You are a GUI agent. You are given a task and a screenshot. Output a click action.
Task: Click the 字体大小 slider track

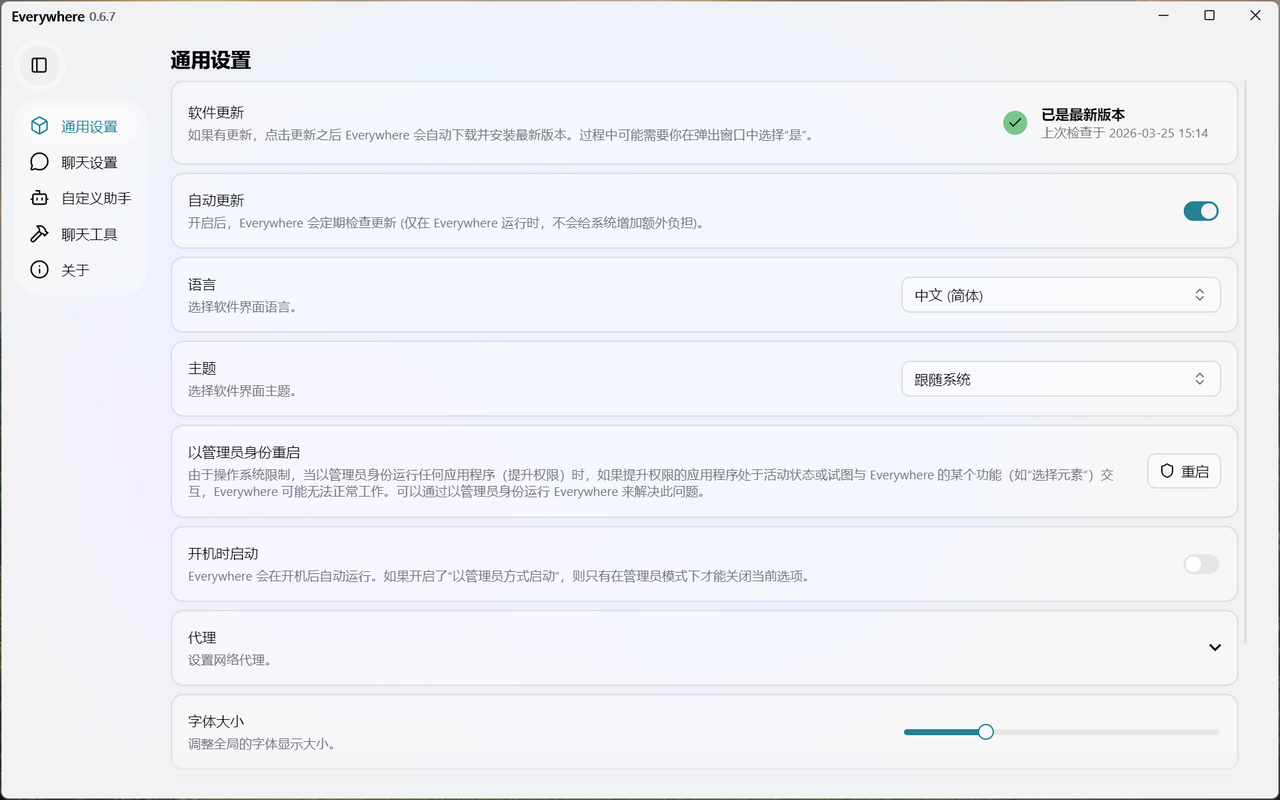1100,732
